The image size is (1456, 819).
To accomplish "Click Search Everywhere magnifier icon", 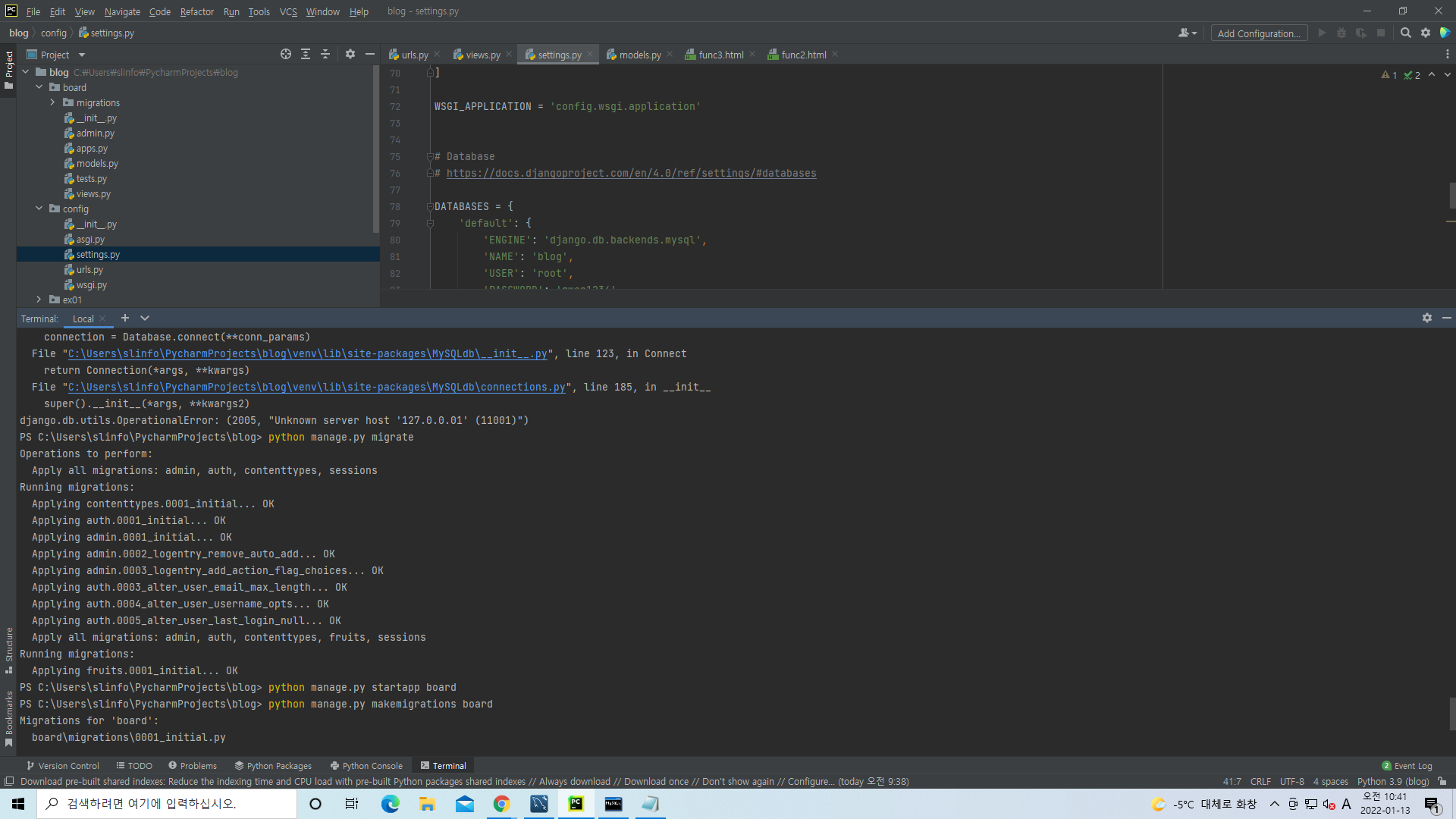I will (x=1405, y=33).
